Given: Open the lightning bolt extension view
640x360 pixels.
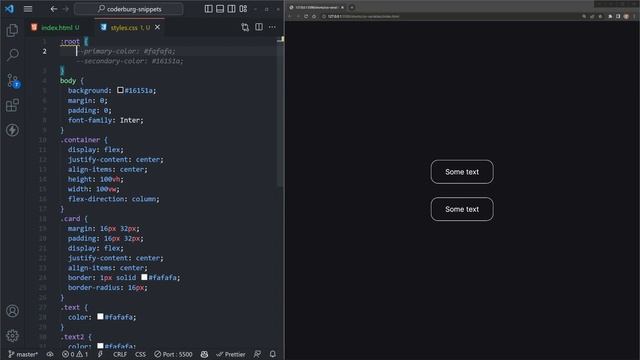Looking at the screenshot, I should tap(12, 130).
